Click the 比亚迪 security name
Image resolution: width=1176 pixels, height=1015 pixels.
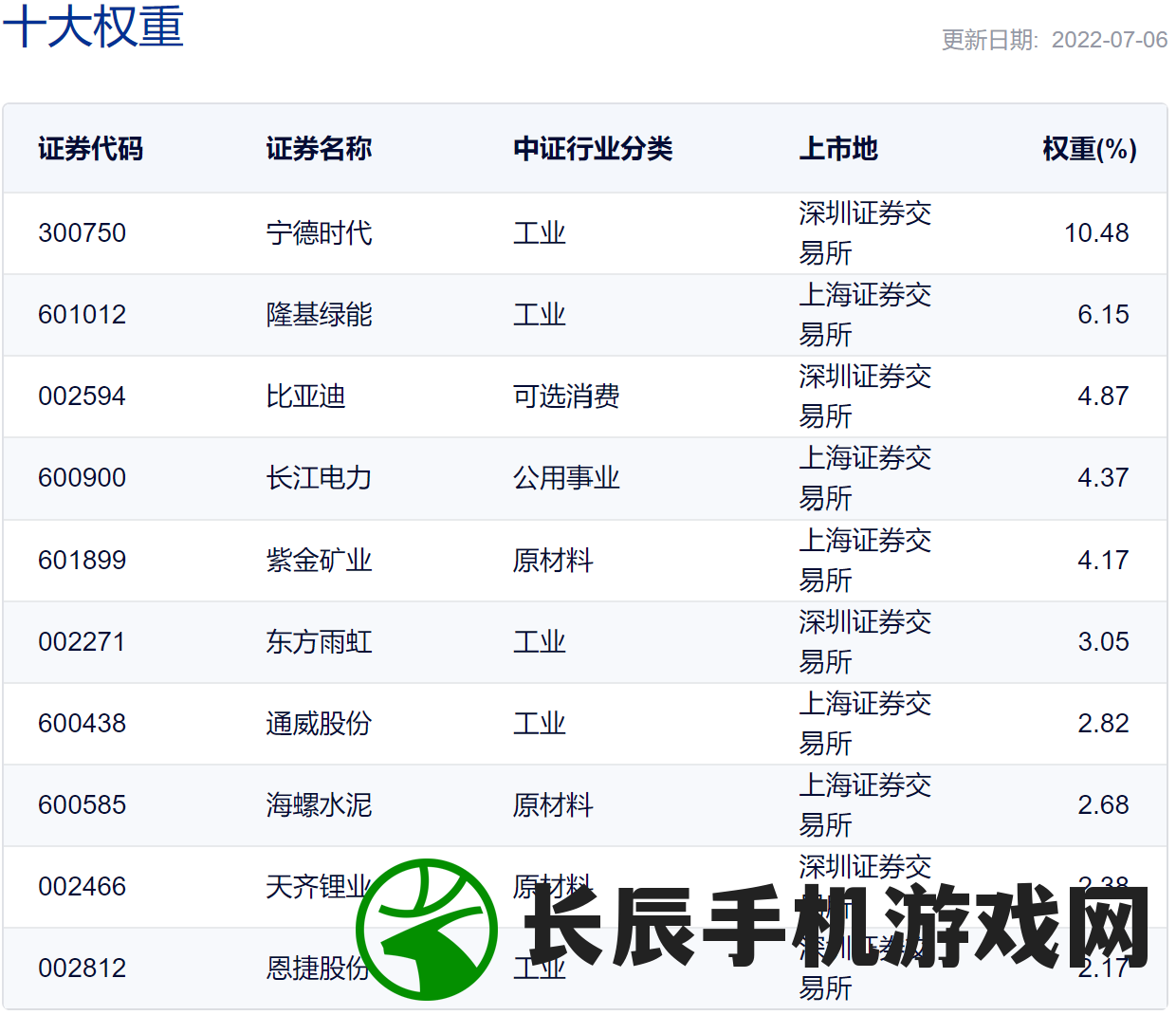(x=305, y=397)
